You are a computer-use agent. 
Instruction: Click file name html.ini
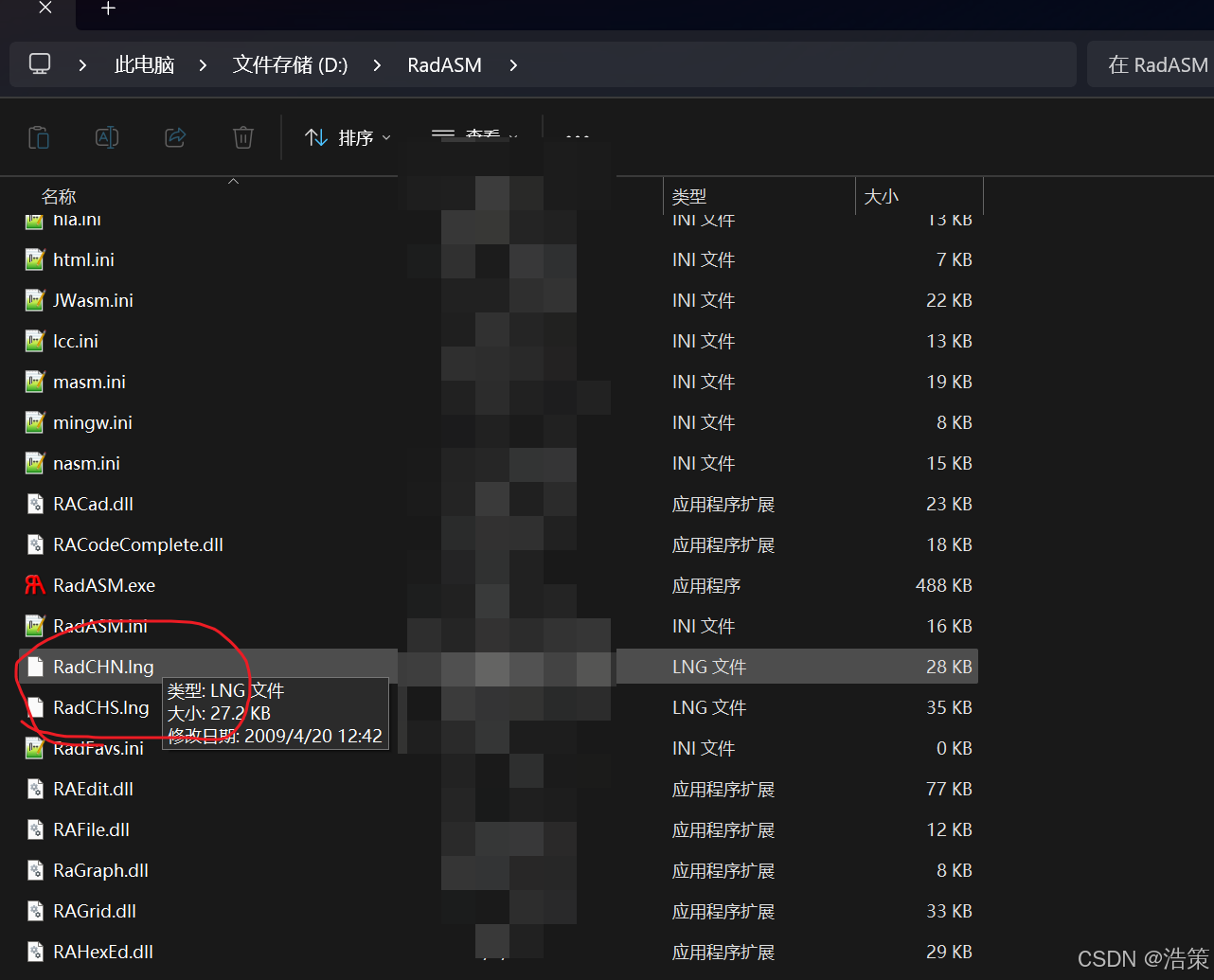[x=83, y=259]
